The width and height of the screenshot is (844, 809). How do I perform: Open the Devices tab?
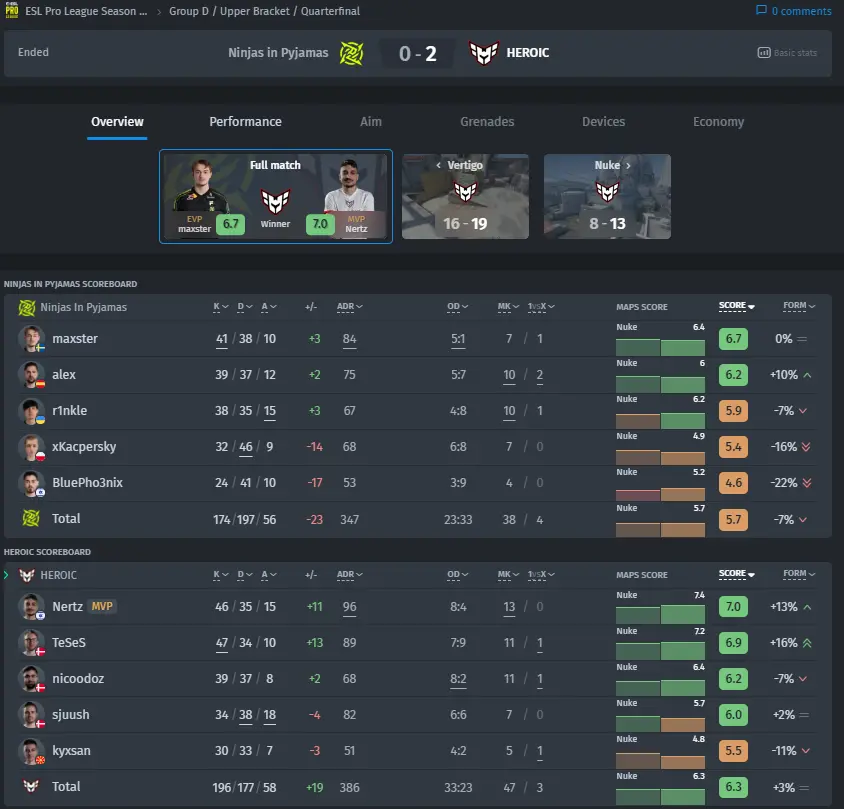tap(603, 122)
